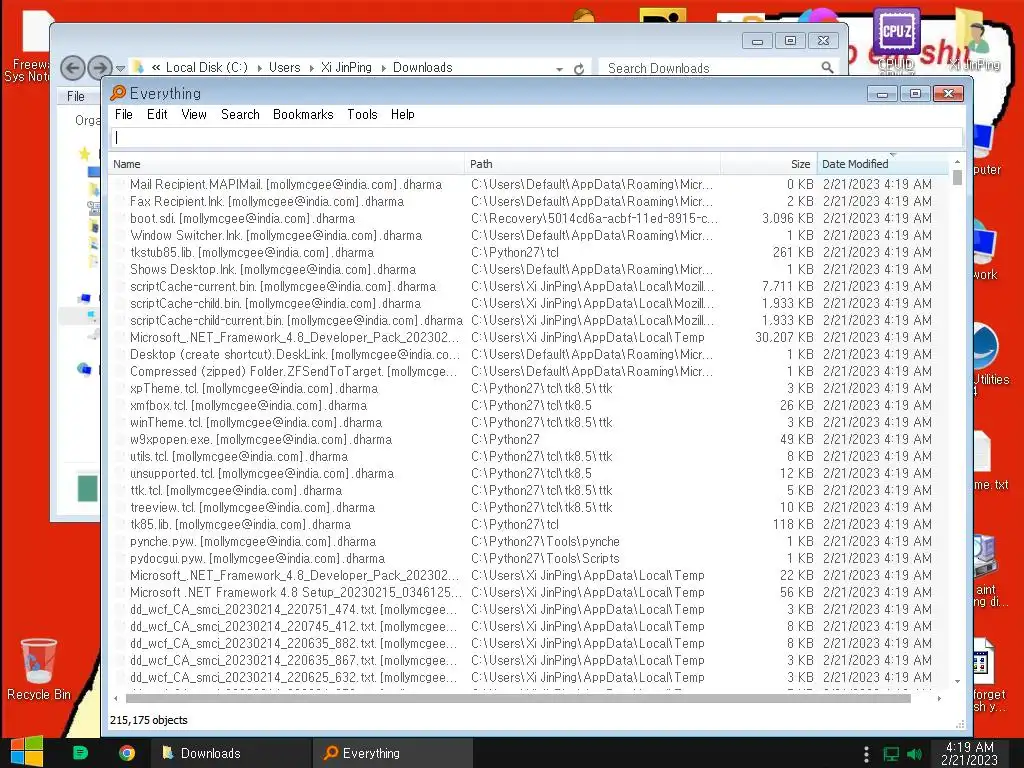Image resolution: width=1024 pixels, height=768 pixels.
Task: Launch Google Chrome from the taskbar
Action: pos(127,753)
